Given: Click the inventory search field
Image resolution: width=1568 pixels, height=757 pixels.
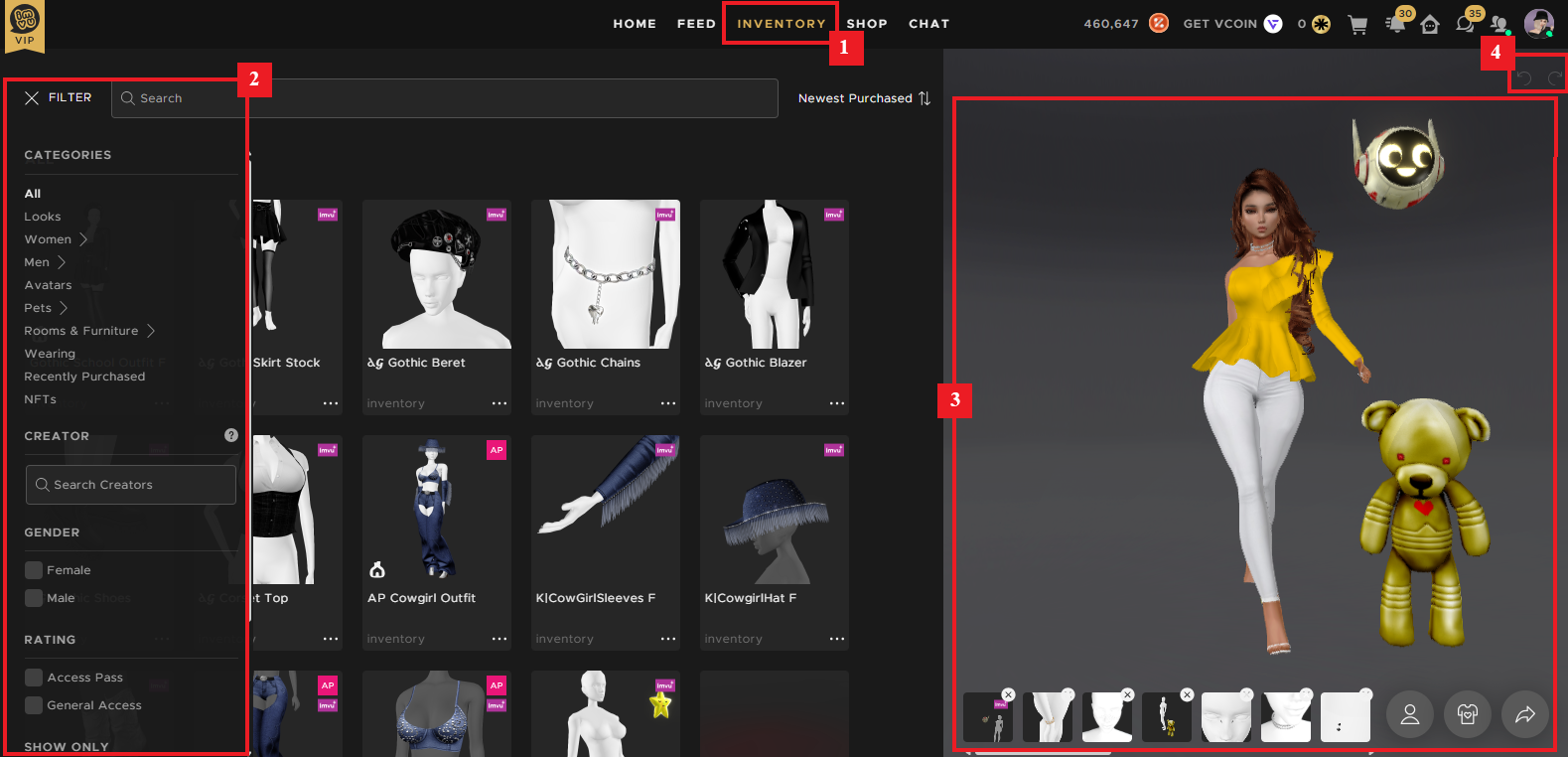Looking at the screenshot, I should [444, 98].
